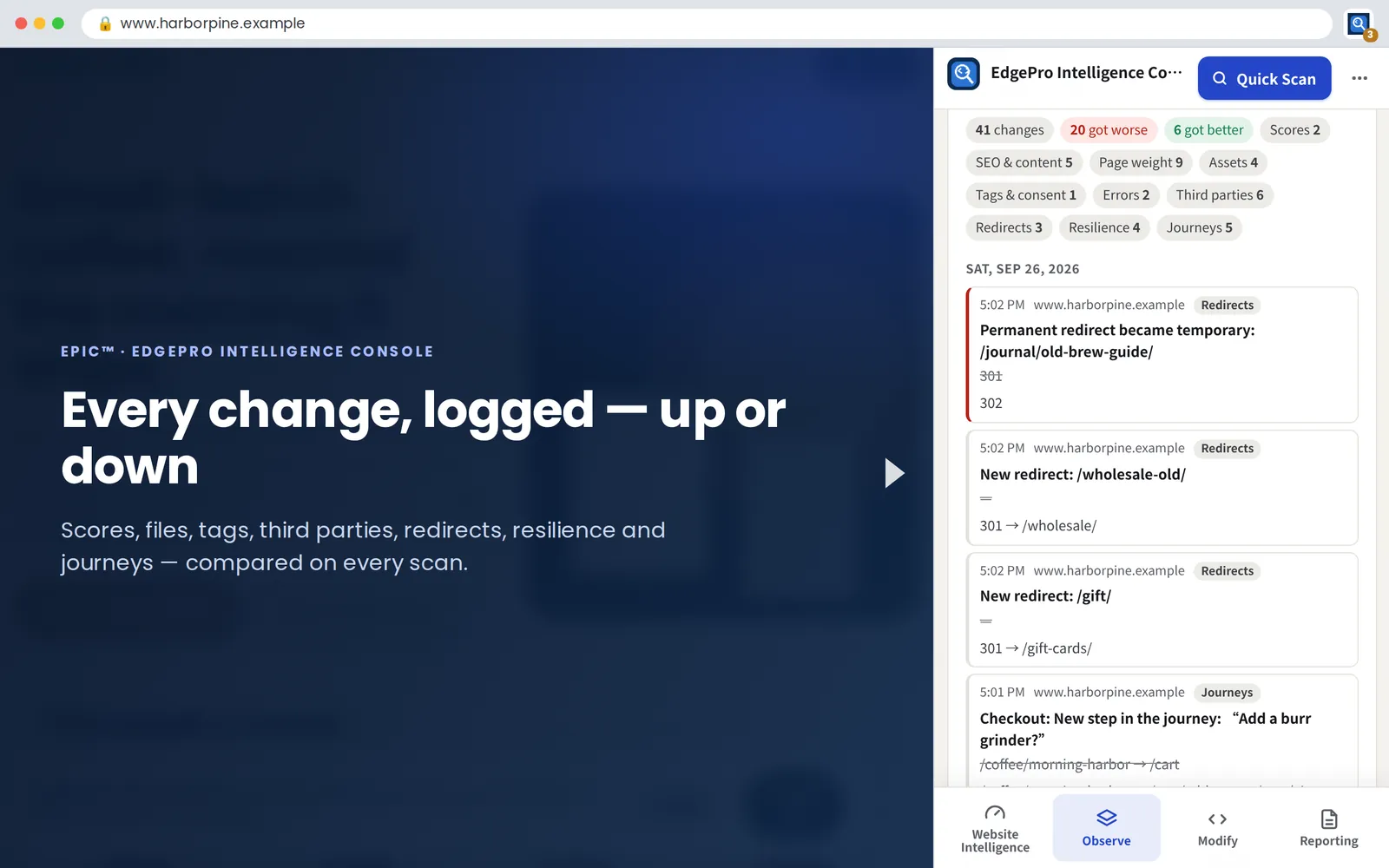This screenshot has width=1389, height=868.
Task: Toggle Page weight 9 filter
Action: pos(1141,162)
